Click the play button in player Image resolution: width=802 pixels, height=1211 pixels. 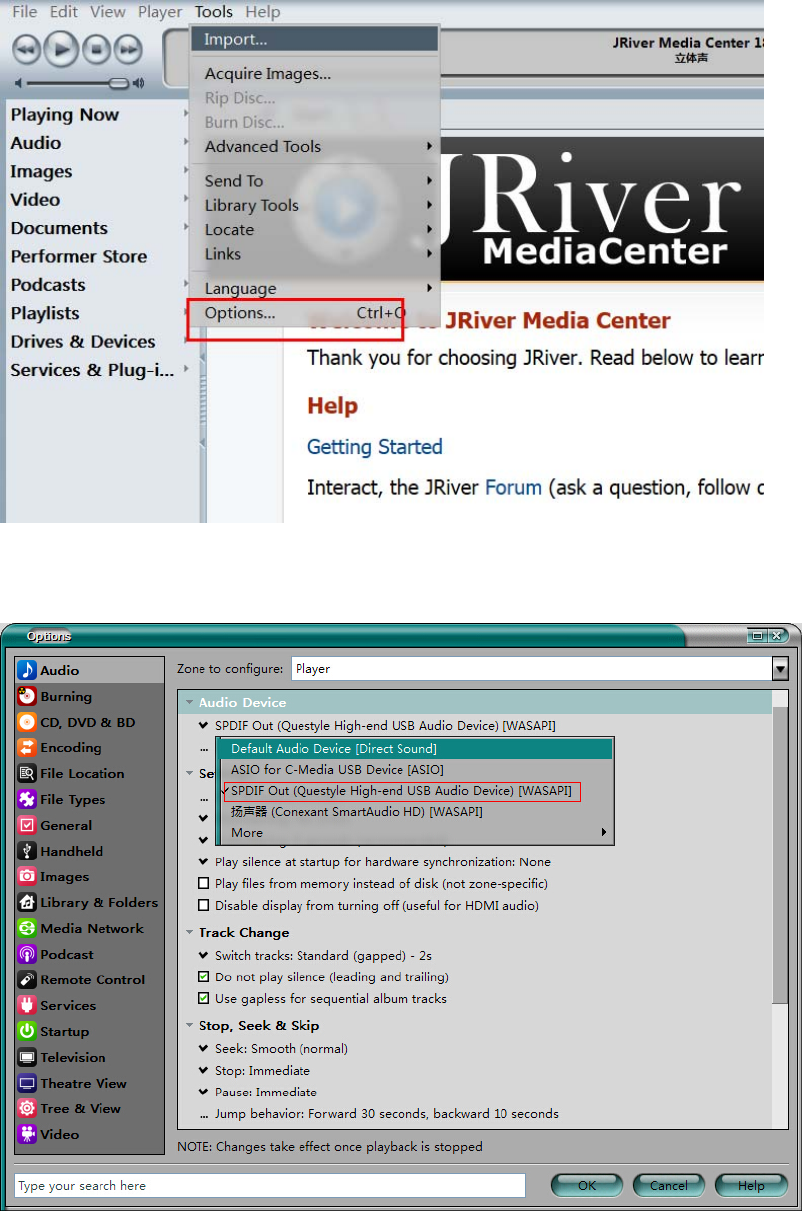[x=60, y=47]
